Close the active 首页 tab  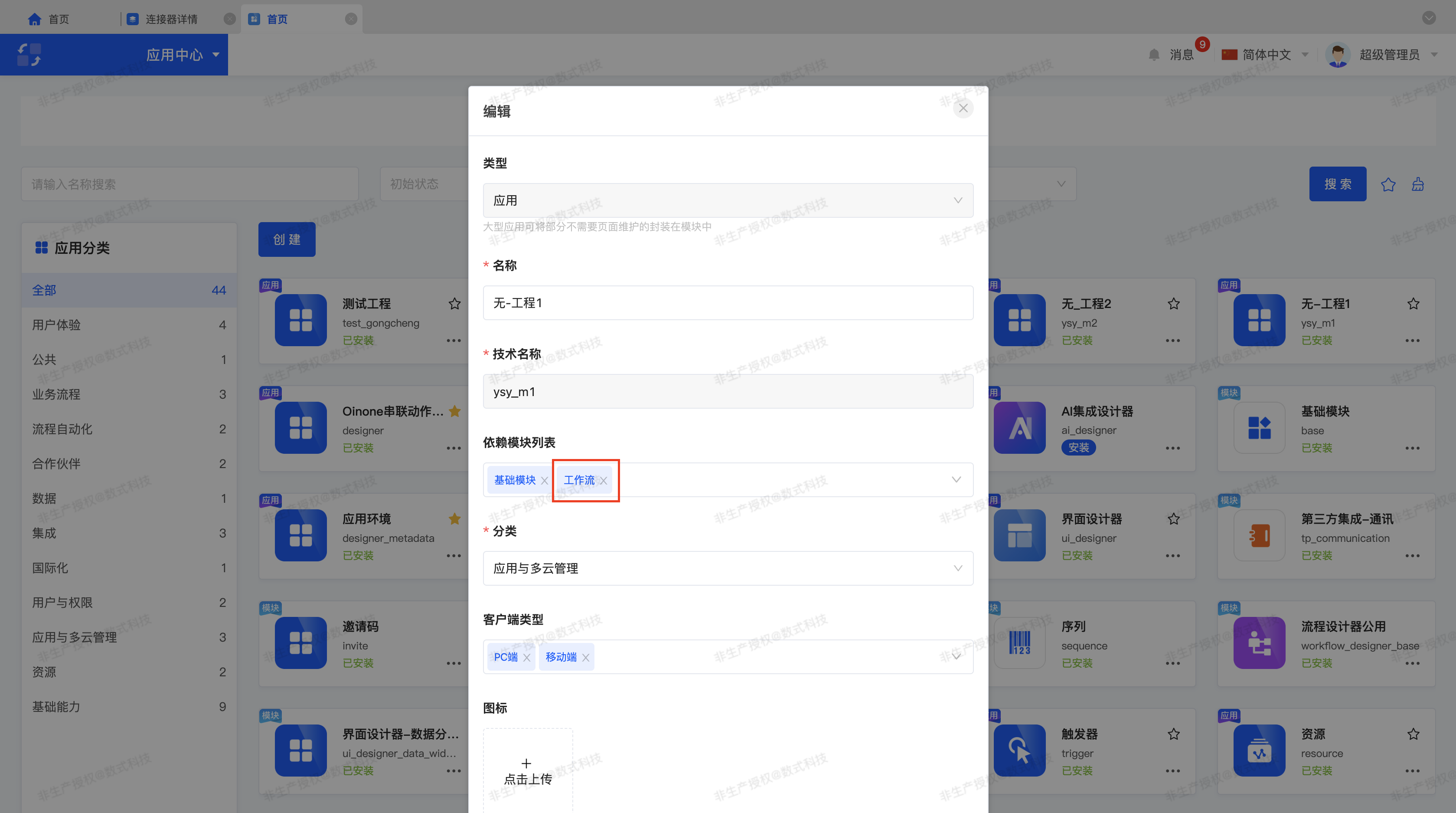click(x=351, y=19)
